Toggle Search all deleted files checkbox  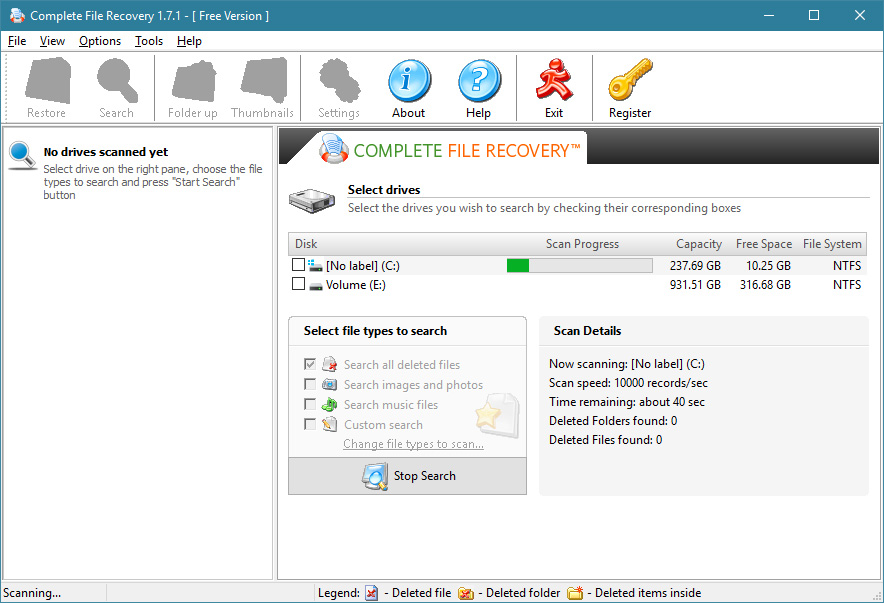310,365
